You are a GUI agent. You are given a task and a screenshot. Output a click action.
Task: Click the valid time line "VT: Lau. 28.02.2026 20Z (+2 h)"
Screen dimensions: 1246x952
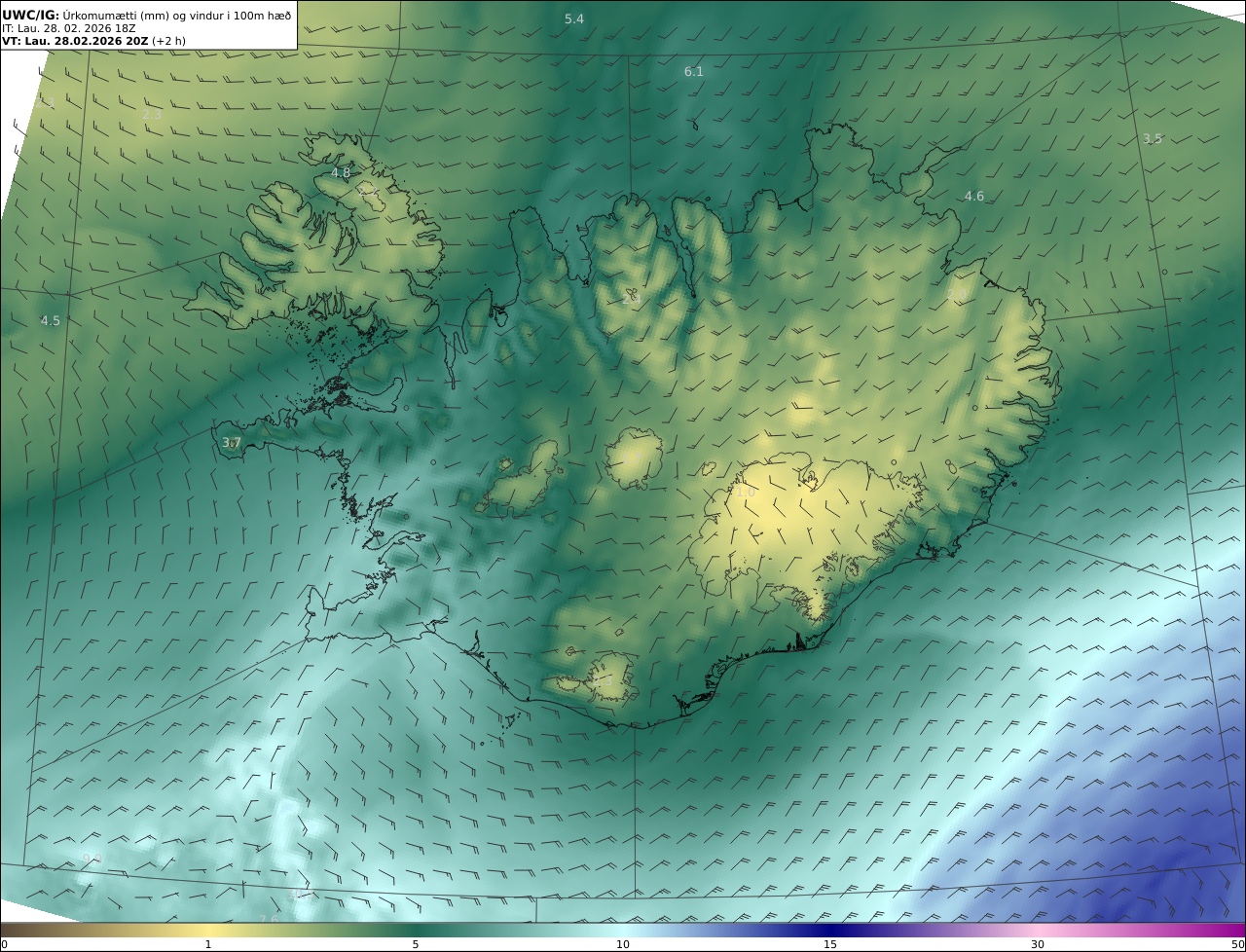coord(93,41)
